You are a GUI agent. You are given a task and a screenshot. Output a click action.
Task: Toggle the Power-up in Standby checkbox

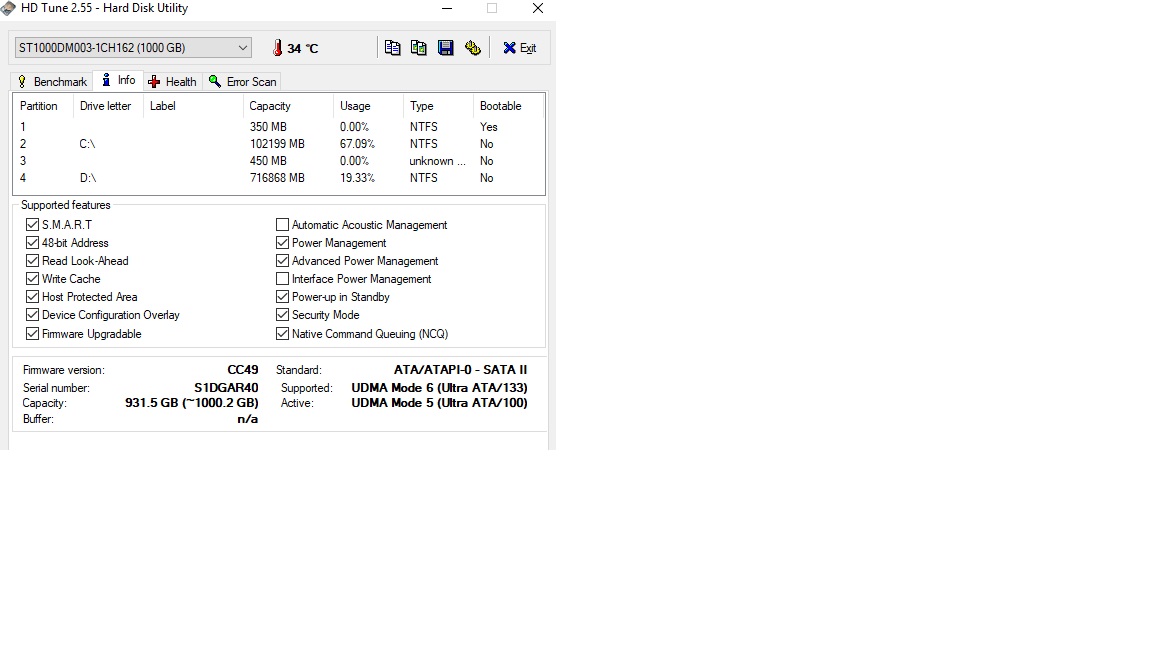click(x=282, y=297)
